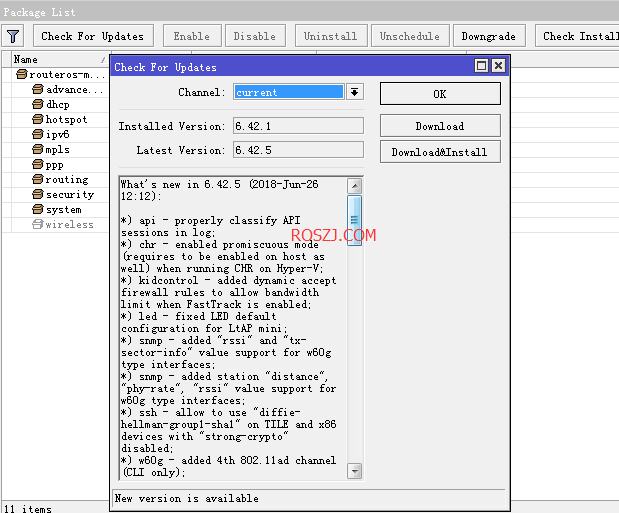Maximize the Check For Updates dialog

click(481, 66)
